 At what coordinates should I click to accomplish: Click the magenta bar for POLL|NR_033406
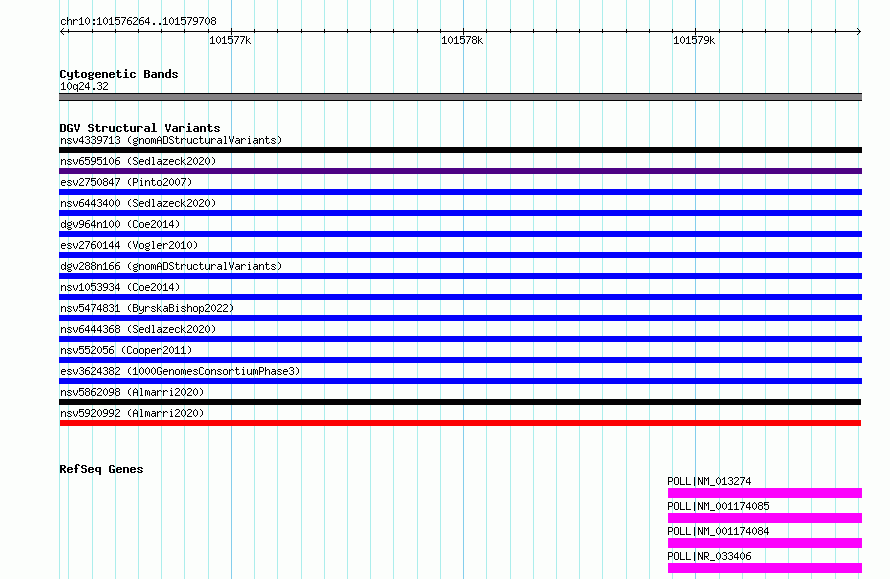765,568
